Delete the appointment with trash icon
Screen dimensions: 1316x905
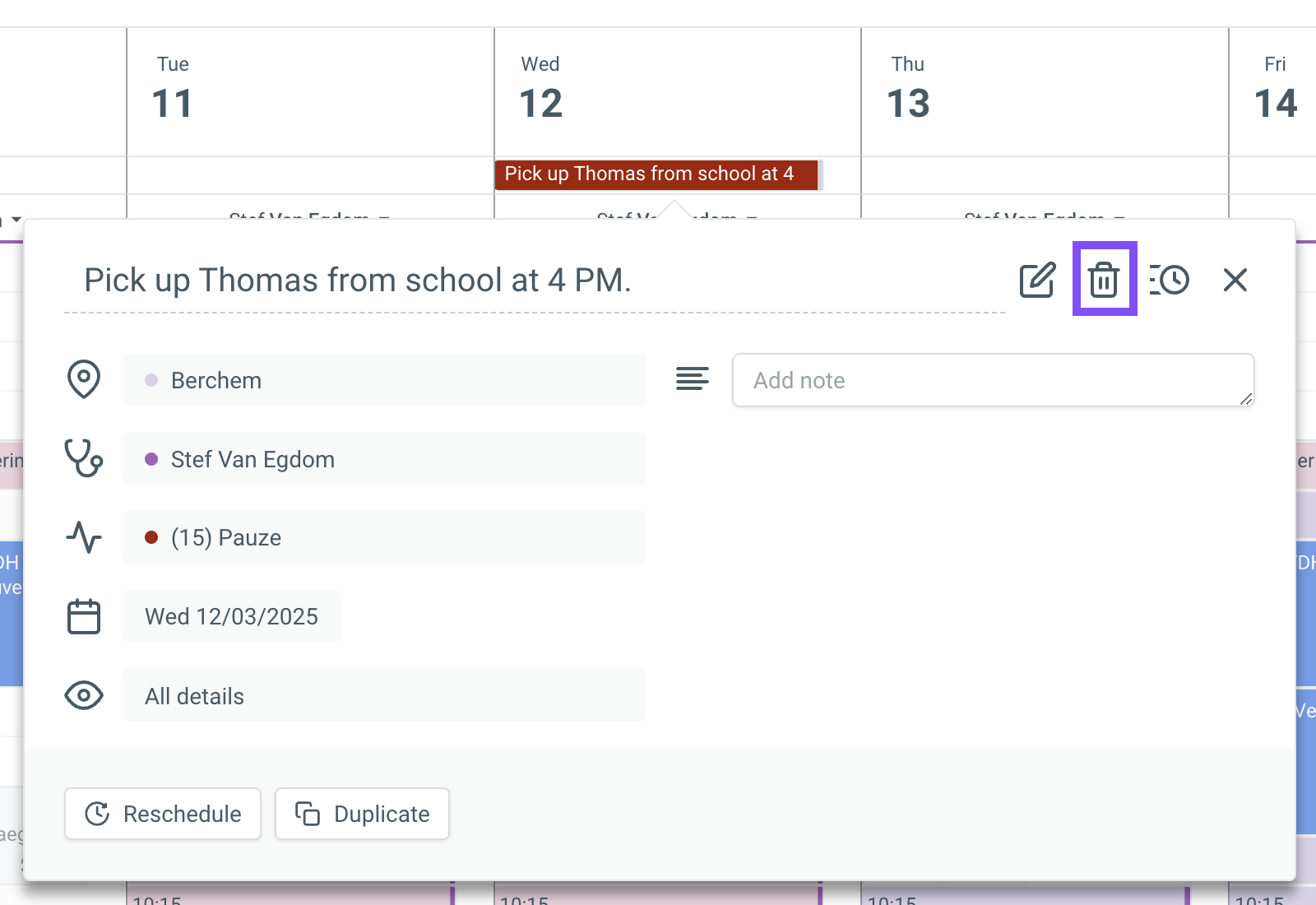point(1104,280)
